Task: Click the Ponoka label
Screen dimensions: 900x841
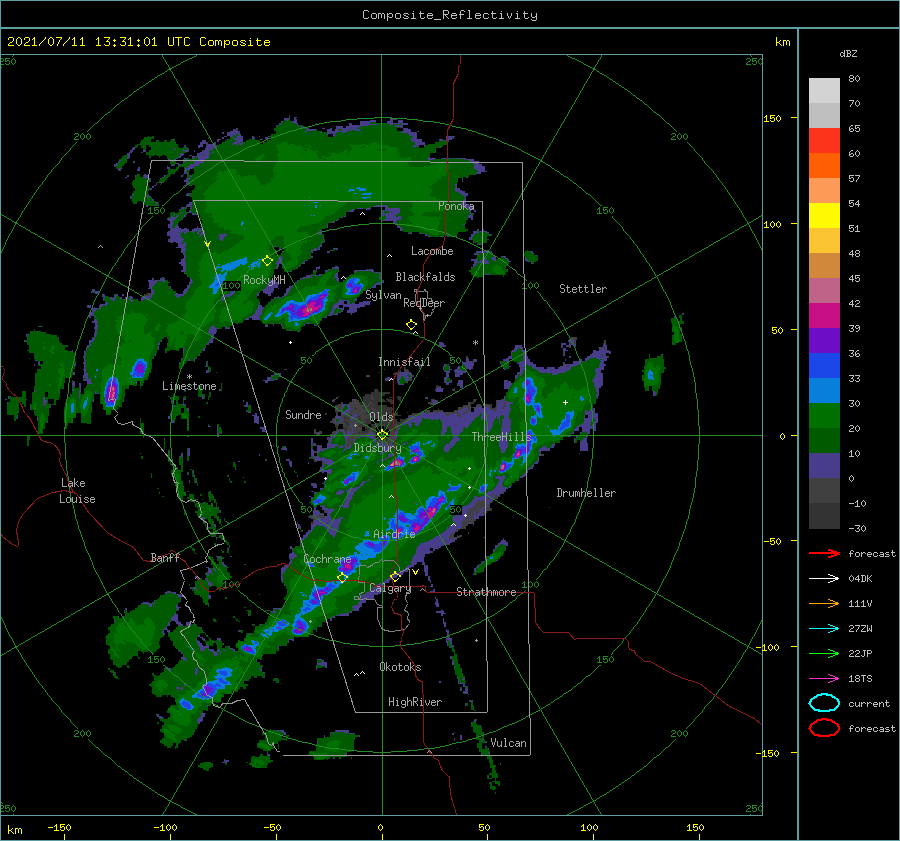Action: click(x=456, y=206)
